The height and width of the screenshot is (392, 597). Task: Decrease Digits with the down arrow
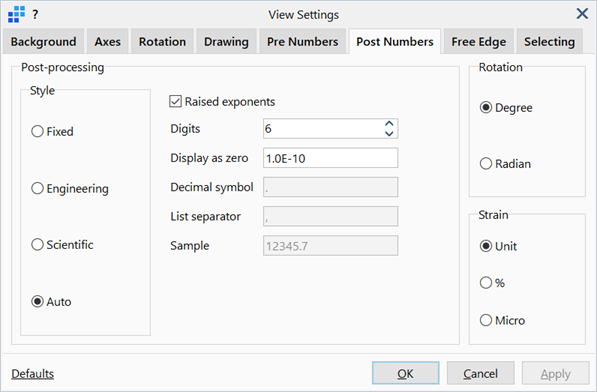389,133
